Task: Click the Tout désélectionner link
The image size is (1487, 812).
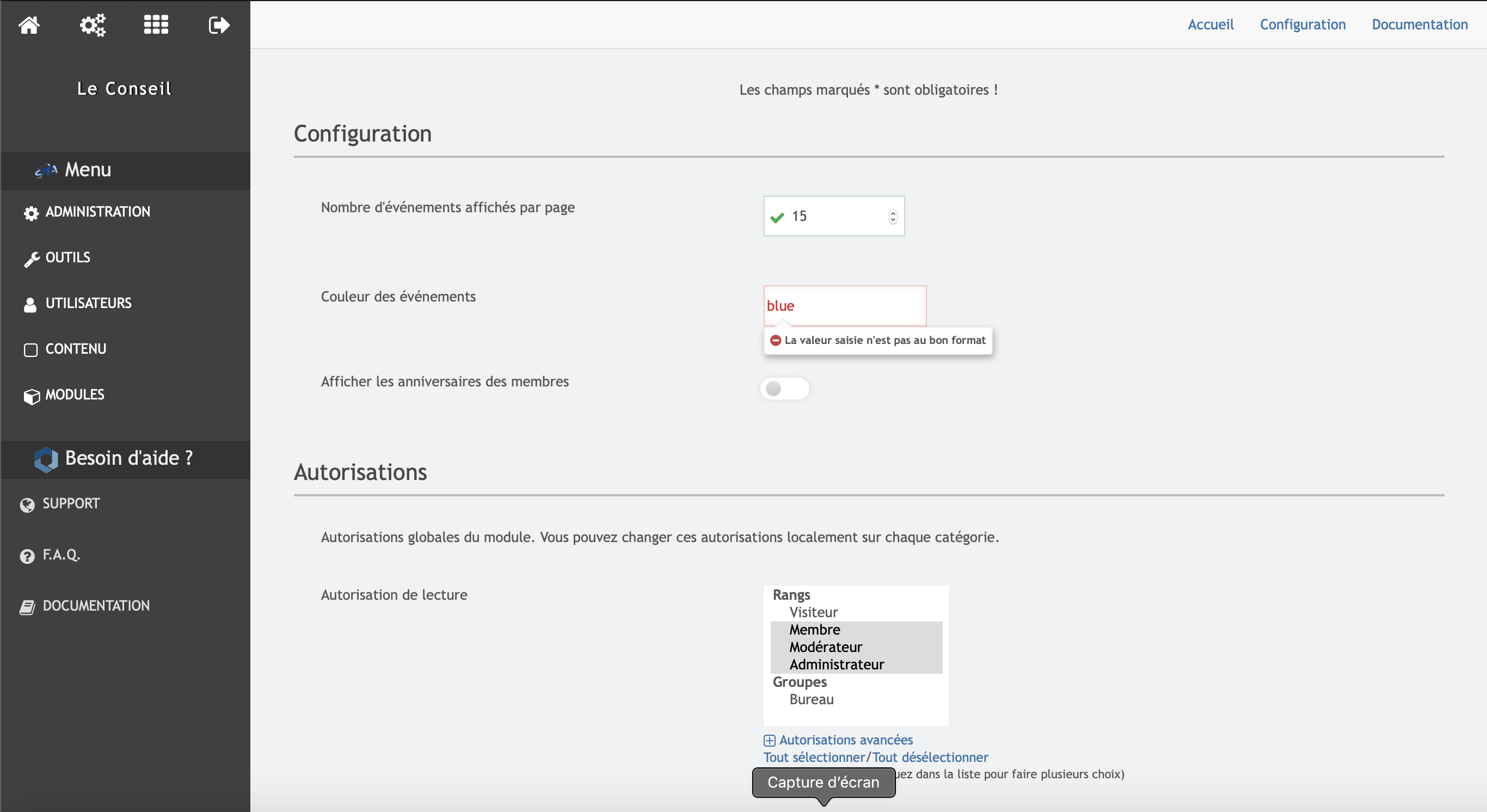Action: pos(930,757)
